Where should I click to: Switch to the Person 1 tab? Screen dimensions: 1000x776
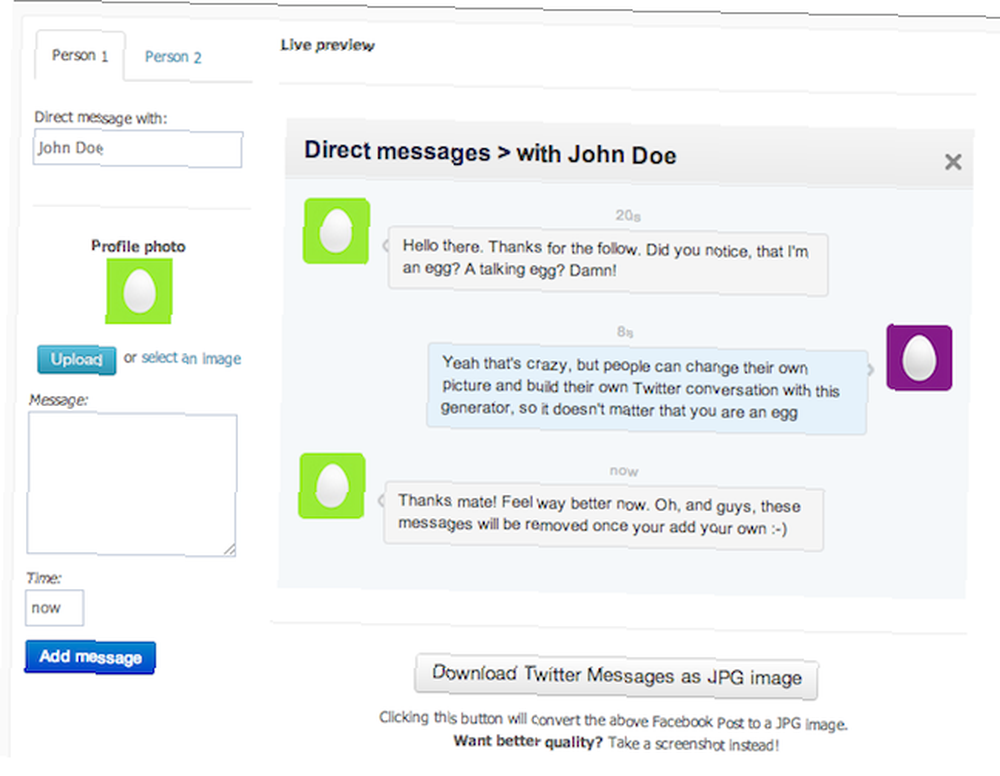click(80, 55)
